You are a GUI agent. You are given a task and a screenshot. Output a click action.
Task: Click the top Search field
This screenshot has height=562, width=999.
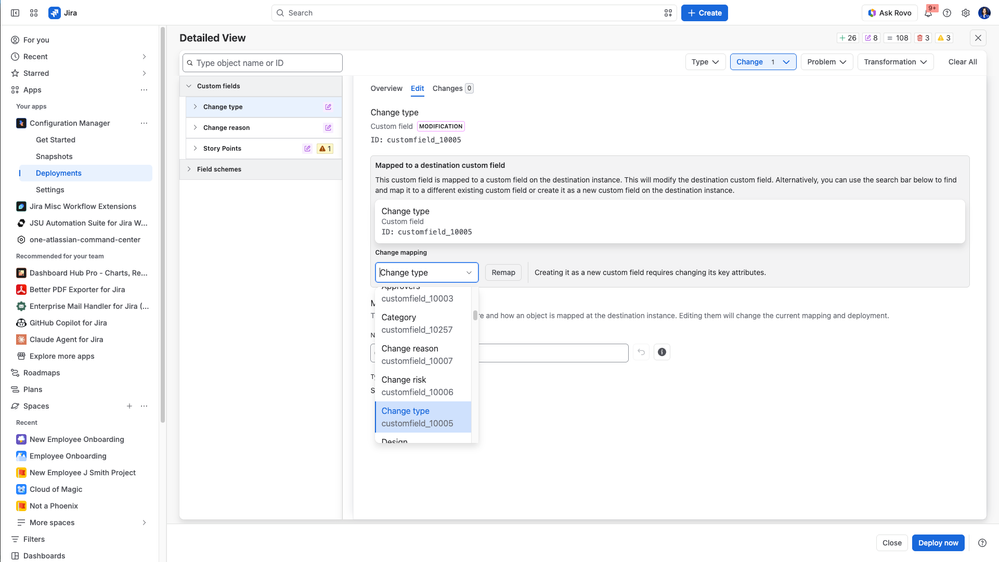click(x=473, y=13)
